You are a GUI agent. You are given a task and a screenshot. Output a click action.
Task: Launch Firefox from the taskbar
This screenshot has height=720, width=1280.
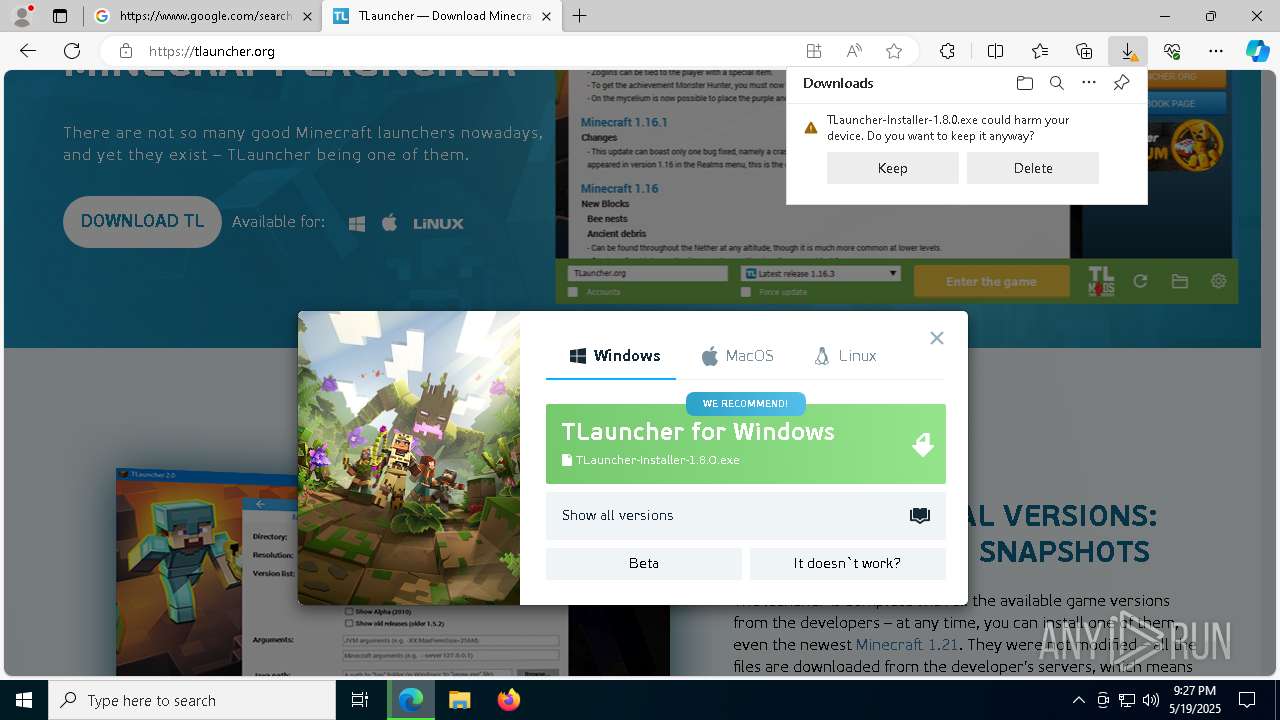(509, 700)
